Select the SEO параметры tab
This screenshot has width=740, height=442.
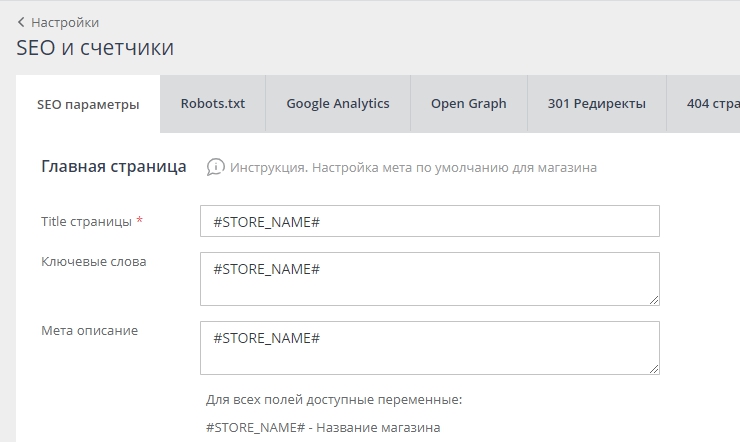pyautogui.click(x=88, y=104)
